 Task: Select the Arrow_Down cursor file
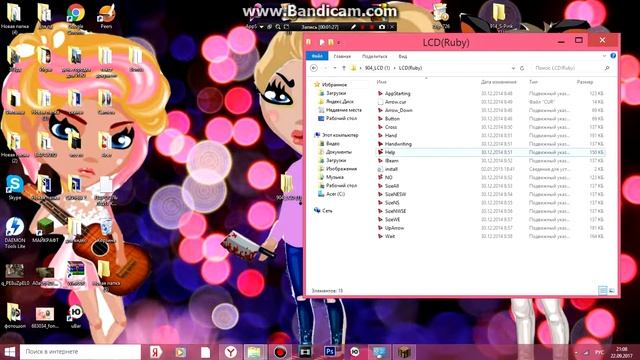click(x=398, y=110)
